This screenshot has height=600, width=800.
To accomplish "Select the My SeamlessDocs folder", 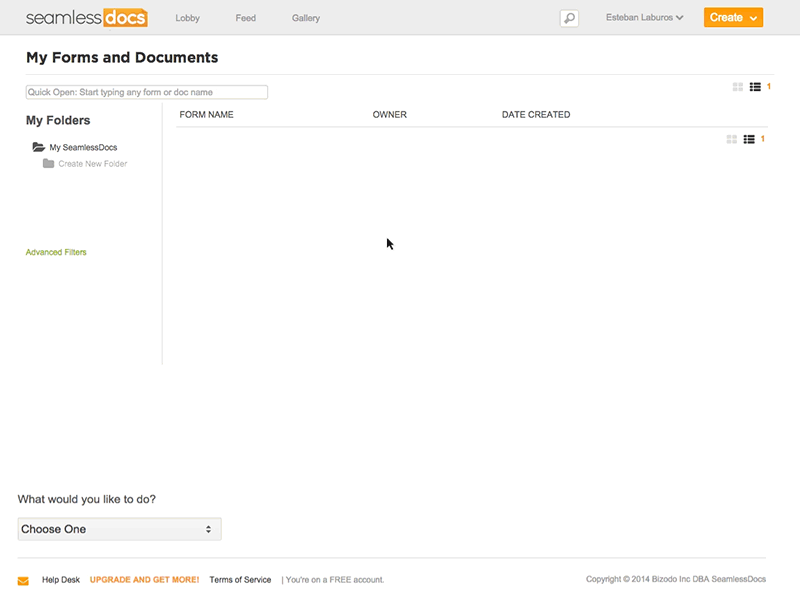I will 83,147.
